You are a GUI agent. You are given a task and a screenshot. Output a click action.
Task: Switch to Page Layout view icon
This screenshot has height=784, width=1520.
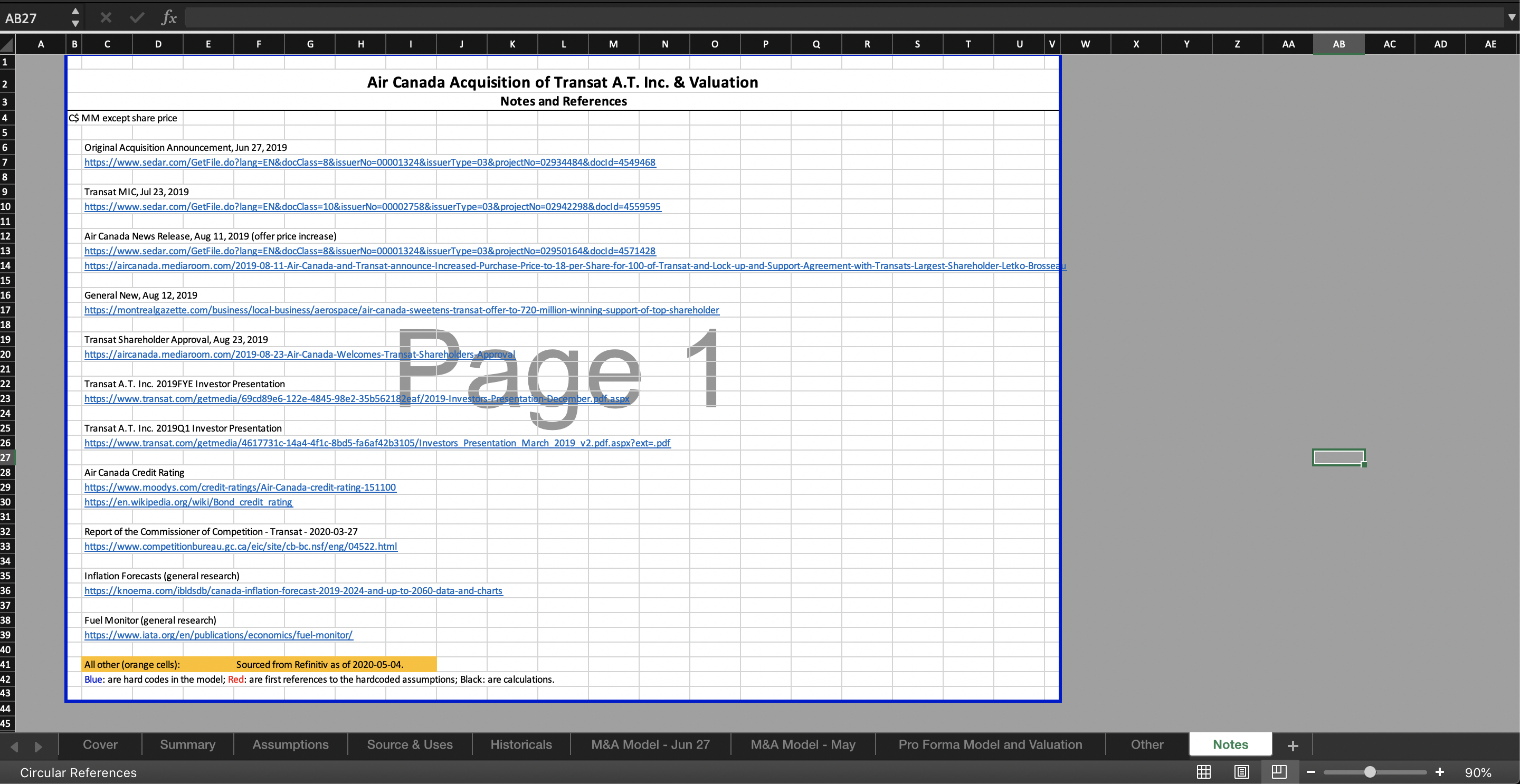tap(1241, 772)
